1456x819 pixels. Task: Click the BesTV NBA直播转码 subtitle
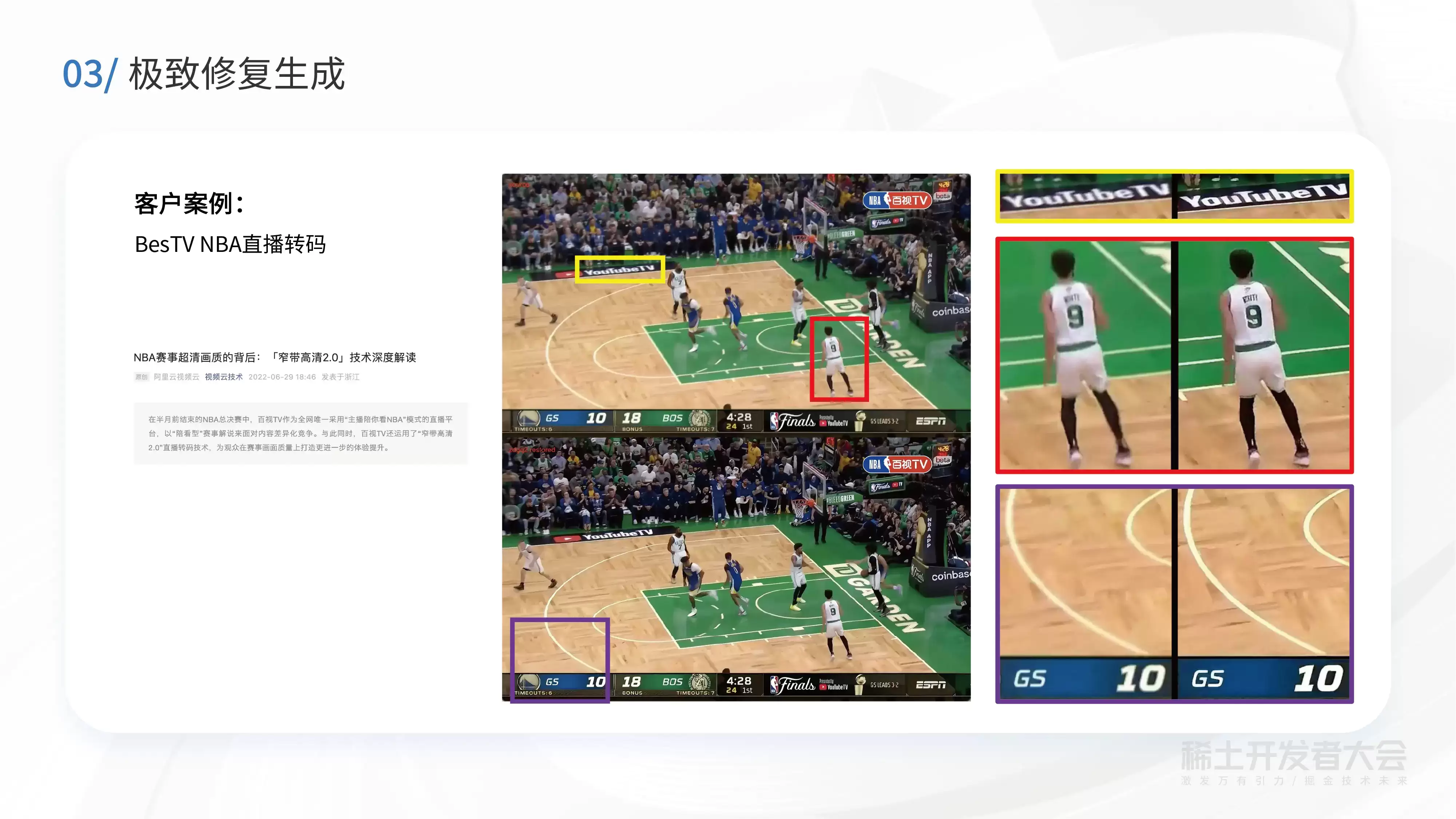point(230,244)
